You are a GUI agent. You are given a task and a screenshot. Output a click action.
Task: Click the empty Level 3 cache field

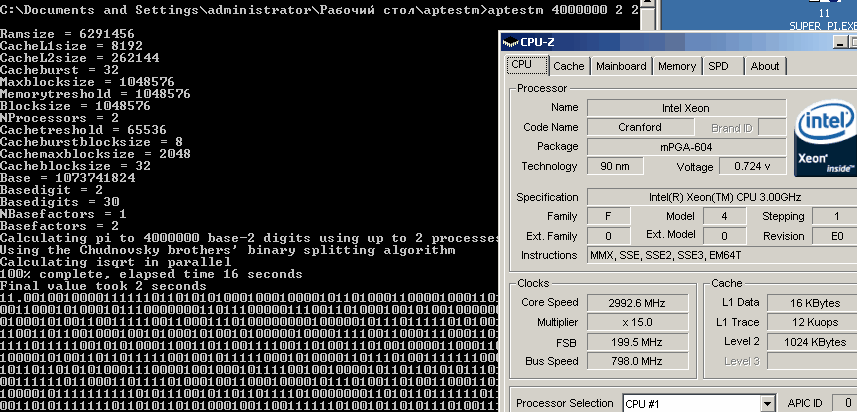pyautogui.click(x=814, y=361)
